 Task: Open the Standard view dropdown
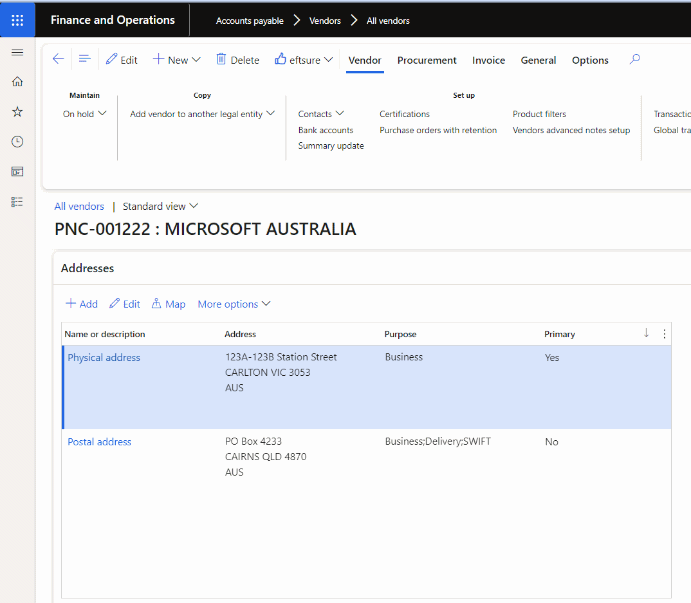pyautogui.click(x=160, y=206)
